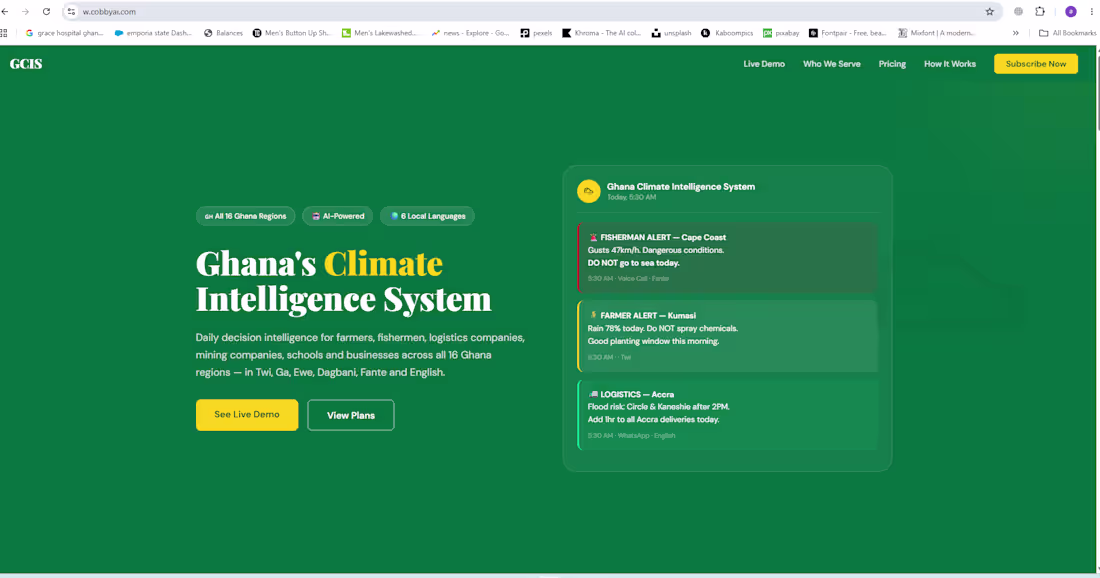Click the Ghana Climate Intelligence System card title
Viewport: 1100px width, 578px height.
click(680, 187)
